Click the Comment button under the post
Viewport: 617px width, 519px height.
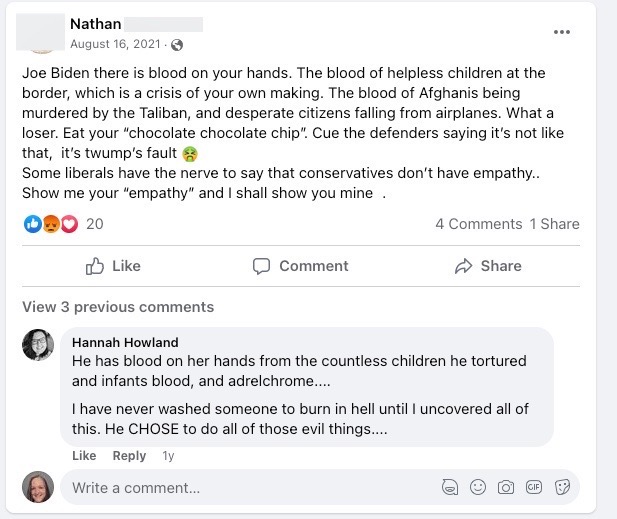click(x=301, y=266)
